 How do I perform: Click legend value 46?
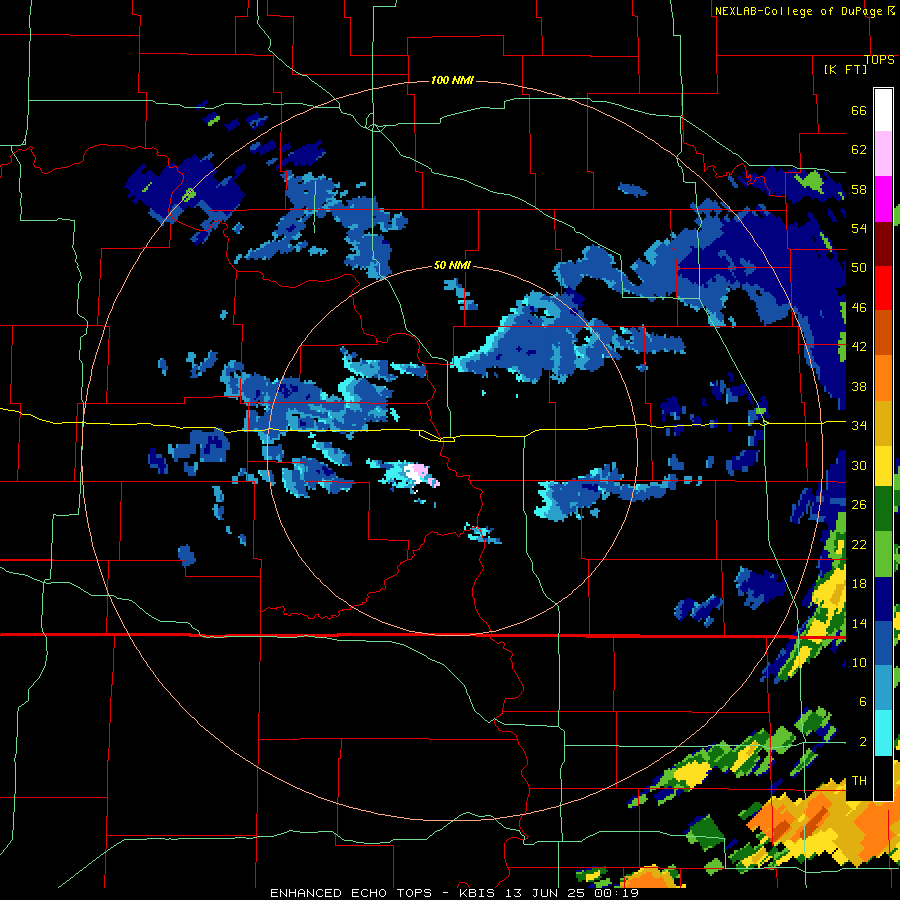tap(859, 308)
